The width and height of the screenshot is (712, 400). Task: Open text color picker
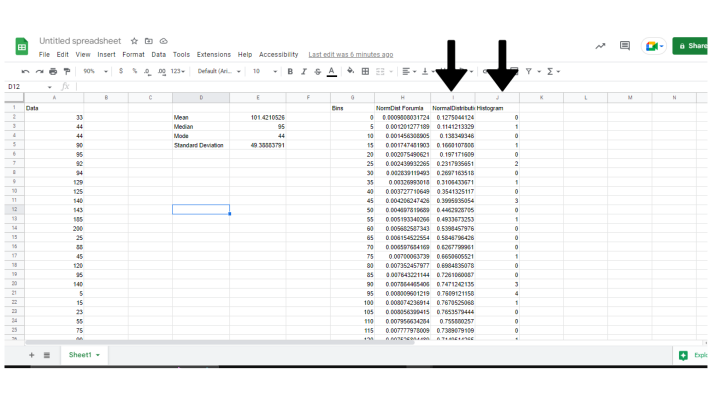(332, 72)
